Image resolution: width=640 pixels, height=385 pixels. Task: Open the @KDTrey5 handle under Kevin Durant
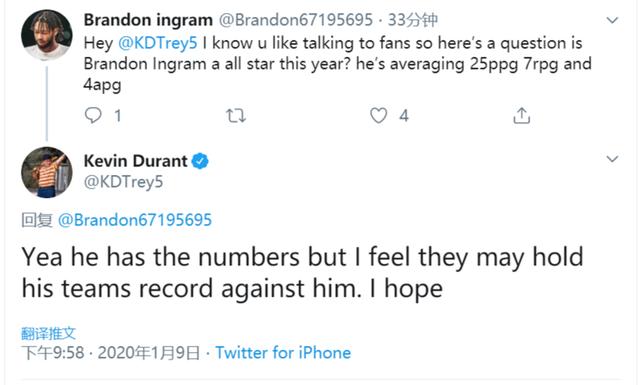tap(123, 182)
